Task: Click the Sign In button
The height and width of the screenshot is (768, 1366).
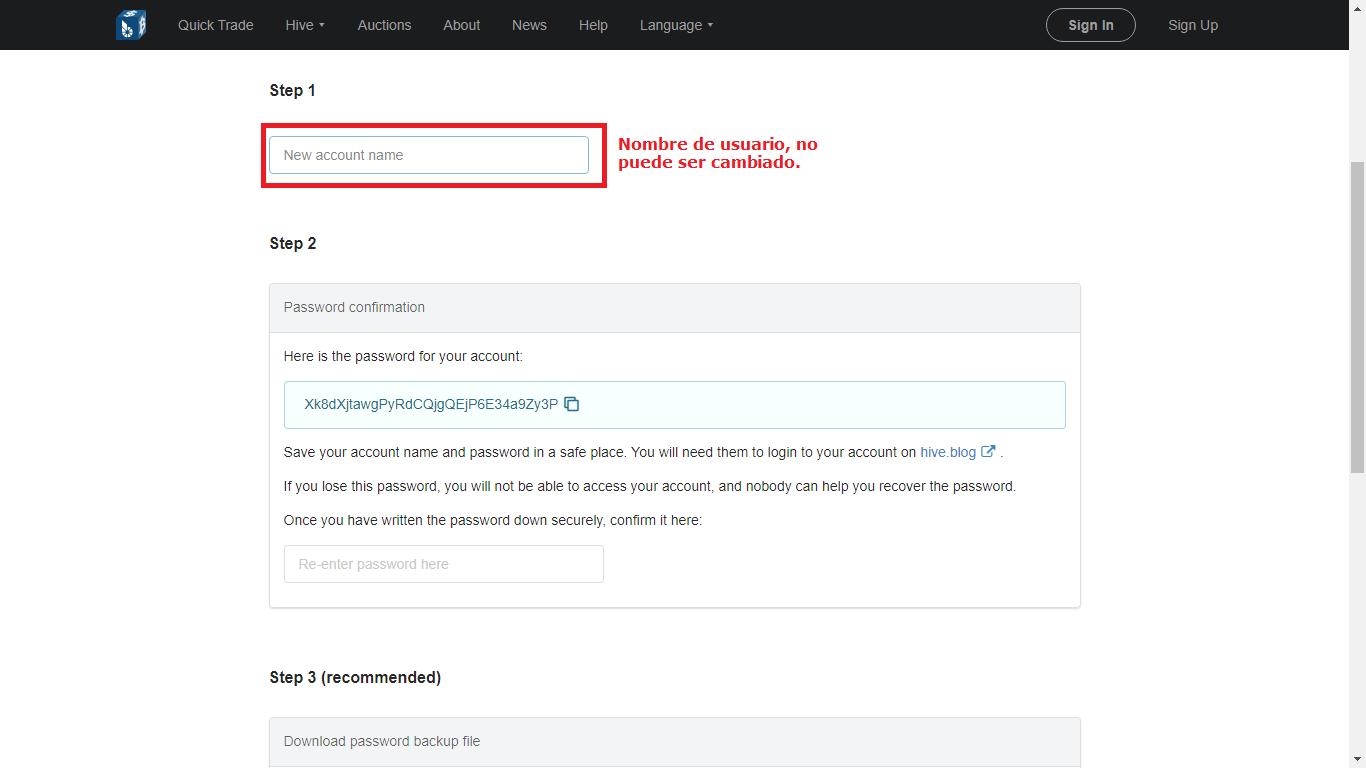Action: coord(1091,25)
